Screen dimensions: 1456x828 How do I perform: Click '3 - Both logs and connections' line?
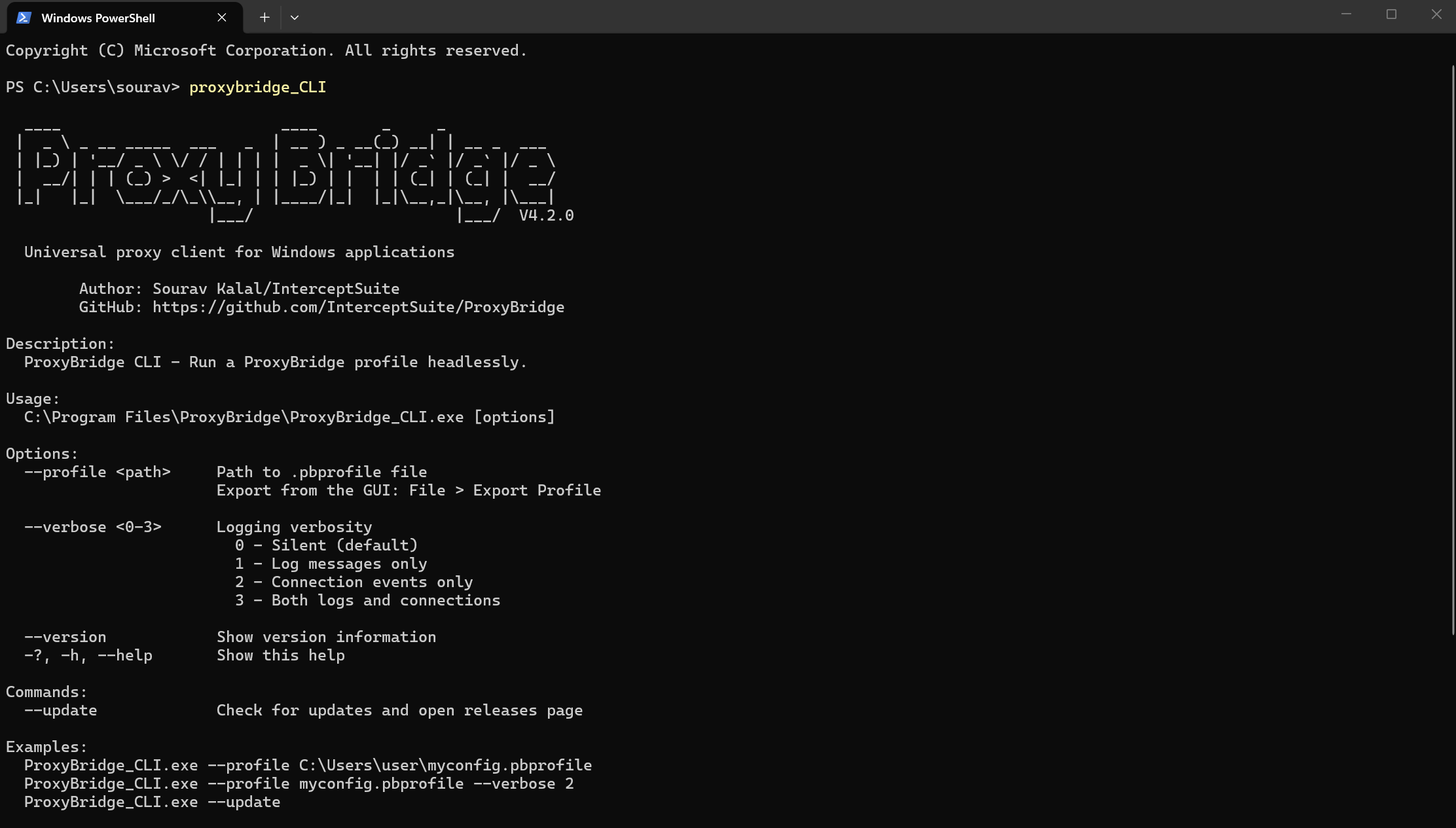tap(367, 600)
